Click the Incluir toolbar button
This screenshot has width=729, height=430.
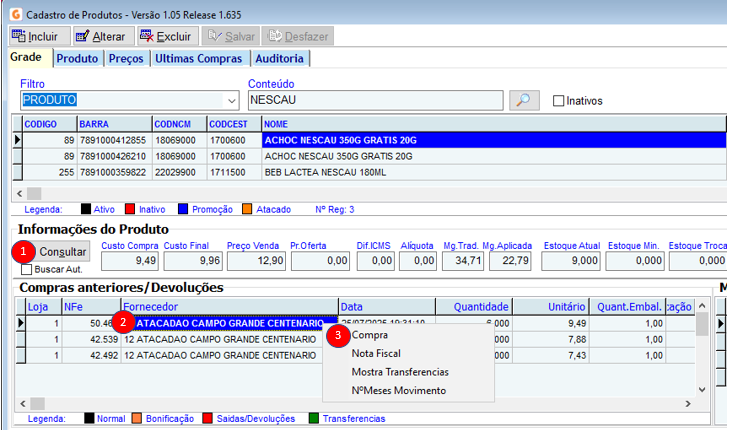[x=35, y=36]
